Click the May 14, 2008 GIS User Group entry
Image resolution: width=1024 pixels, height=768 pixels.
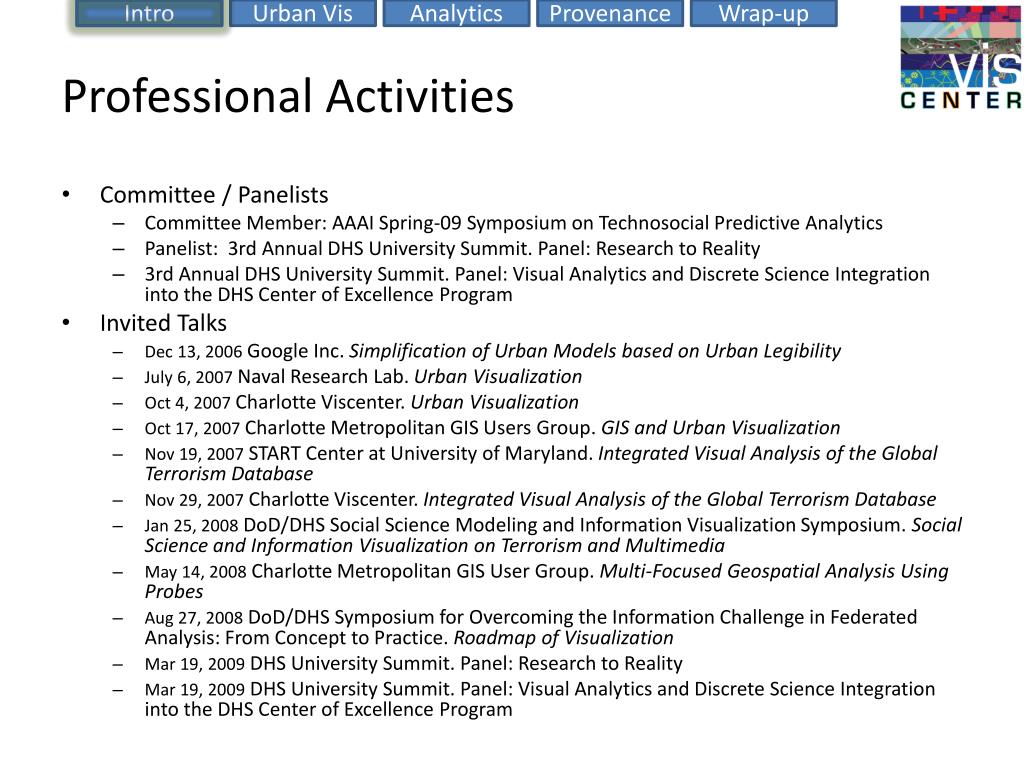546,581
